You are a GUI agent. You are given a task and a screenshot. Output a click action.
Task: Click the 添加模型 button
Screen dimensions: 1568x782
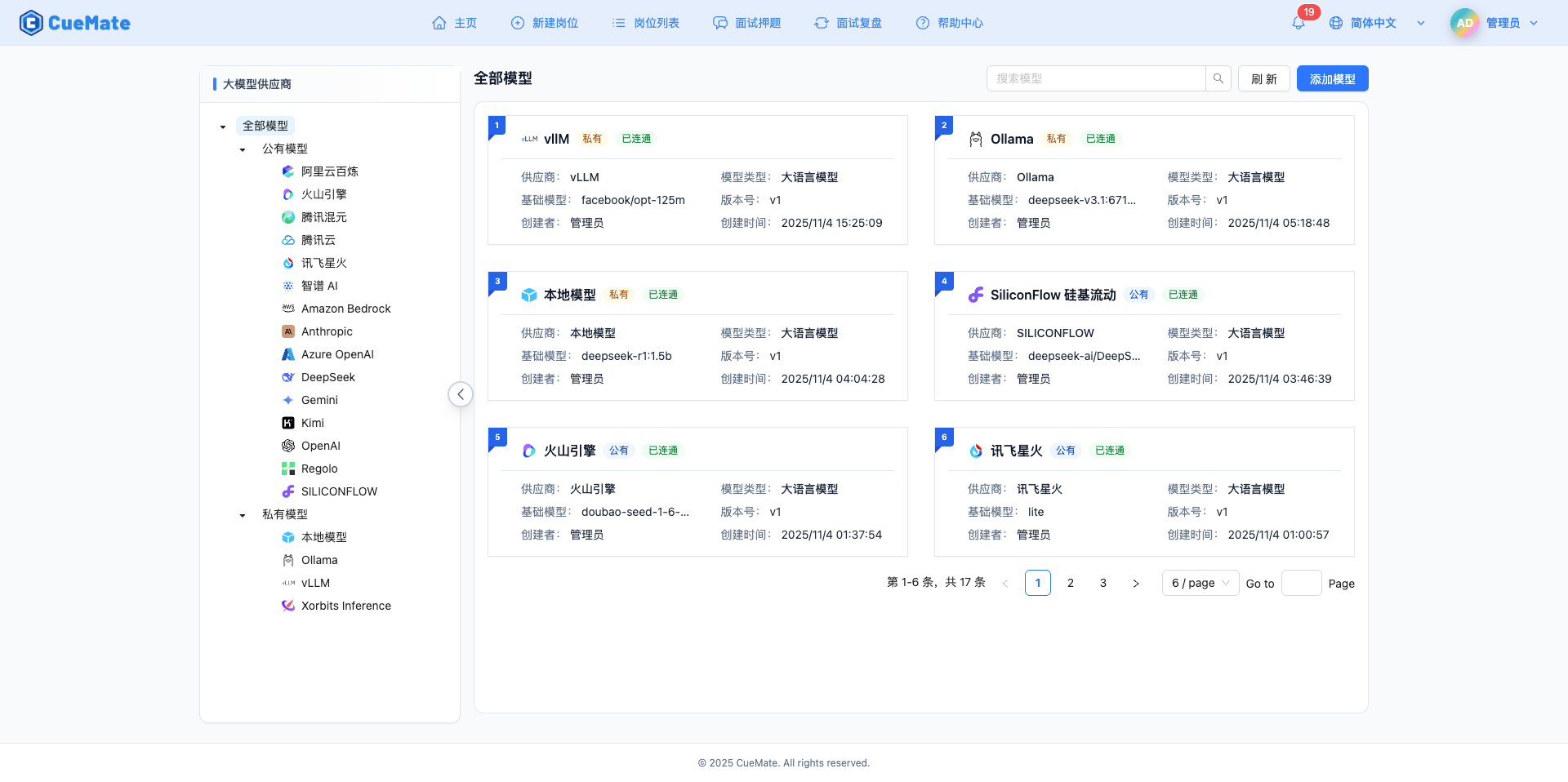pyautogui.click(x=1332, y=78)
